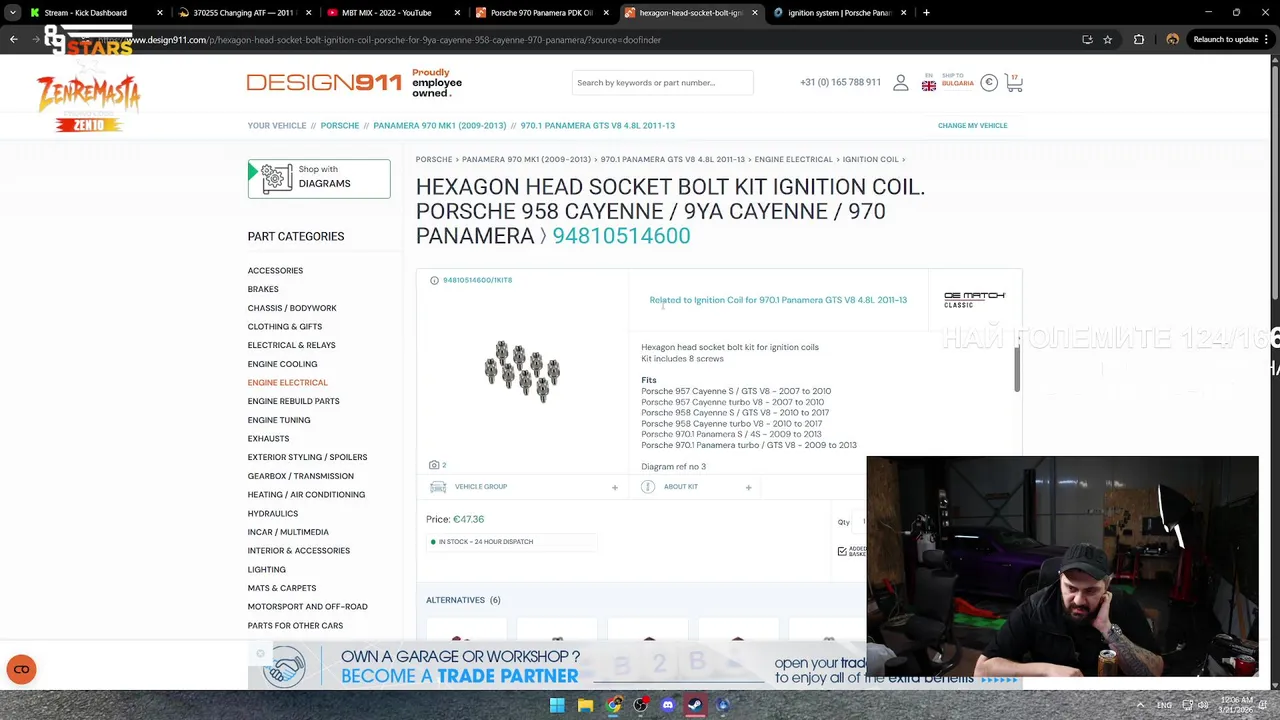Image resolution: width=1280 pixels, height=720 pixels.
Task: Open the browser extensions icon
Action: tap(1139, 40)
